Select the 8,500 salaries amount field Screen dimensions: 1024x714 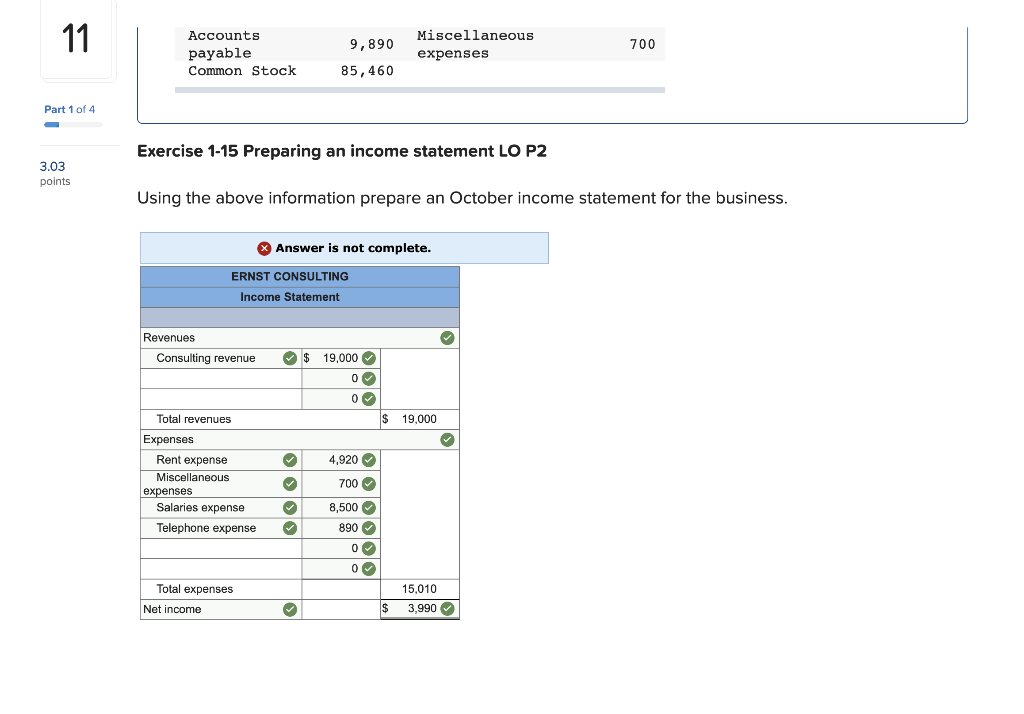coord(341,508)
